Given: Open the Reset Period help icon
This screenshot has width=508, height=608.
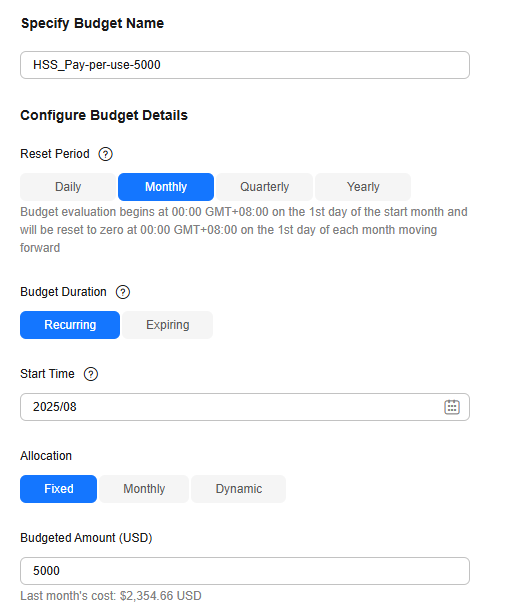Looking at the screenshot, I should coord(105,154).
